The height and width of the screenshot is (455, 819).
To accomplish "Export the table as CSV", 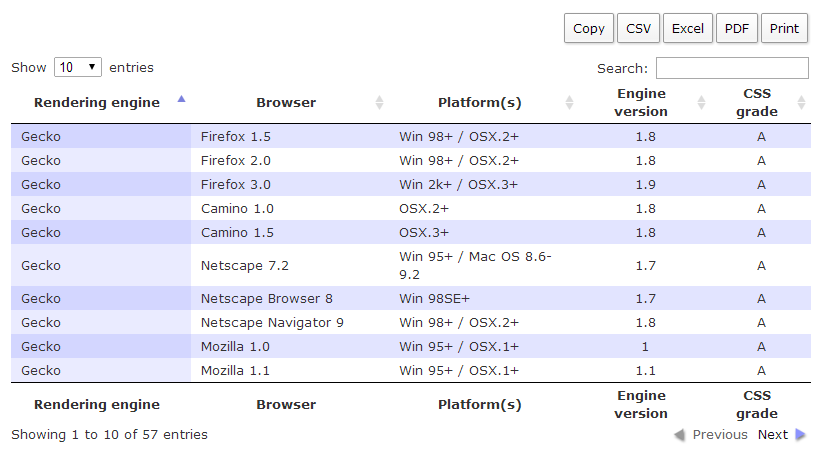I will pyautogui.click(x=638, y=28).
